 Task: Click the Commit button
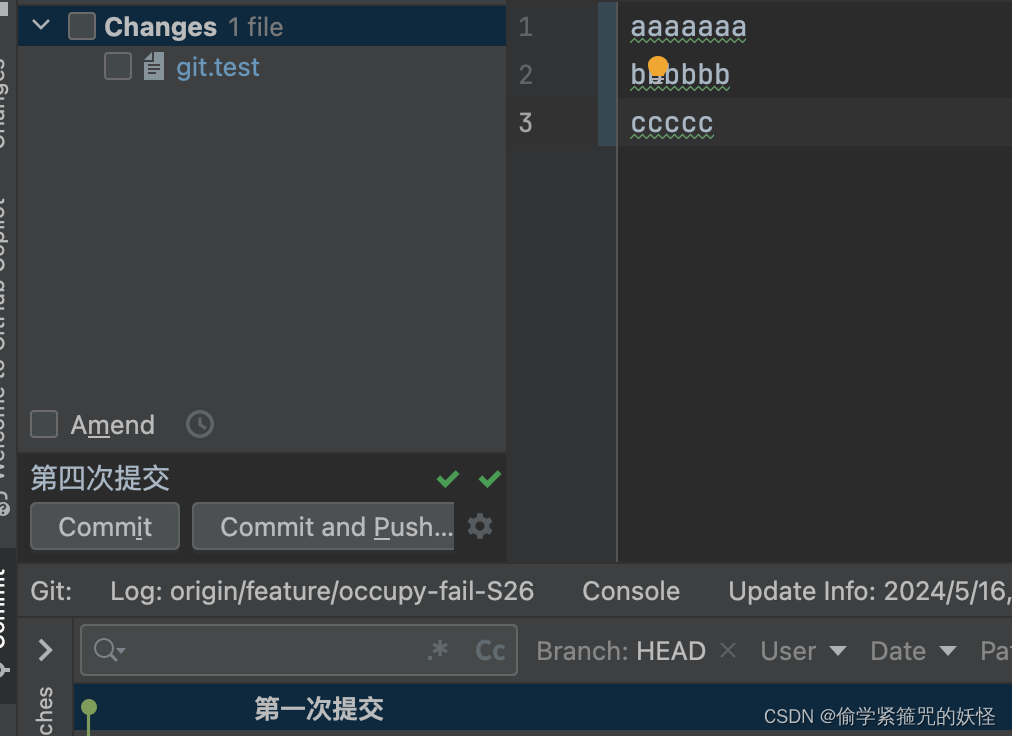(104, 526)
